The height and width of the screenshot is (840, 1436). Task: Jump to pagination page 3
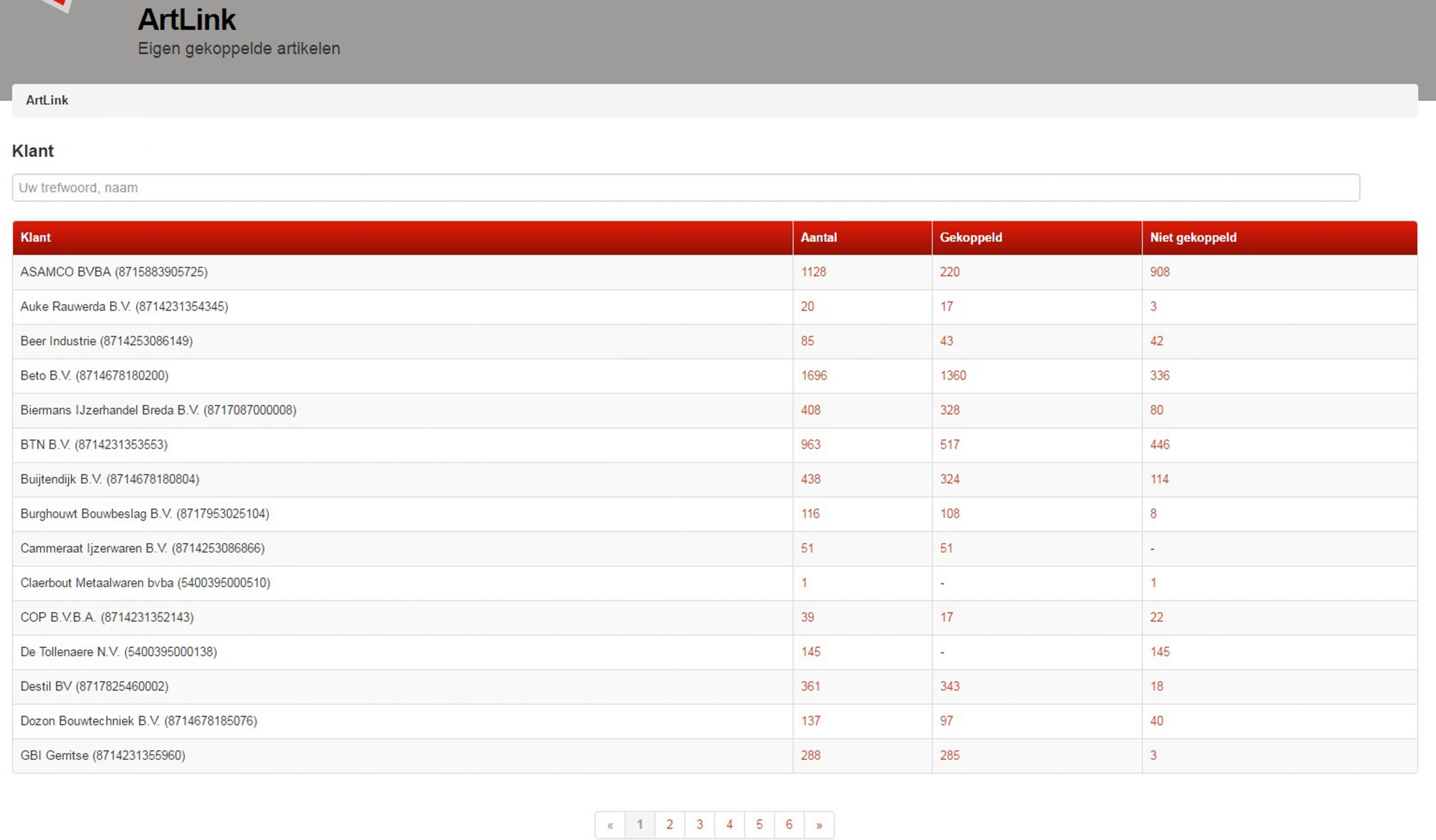pyautogui.click(x=699, y=825)
